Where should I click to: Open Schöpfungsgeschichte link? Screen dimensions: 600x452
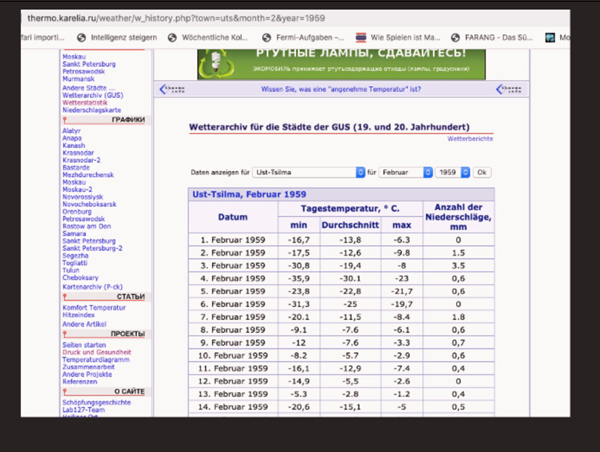[96, 402]
